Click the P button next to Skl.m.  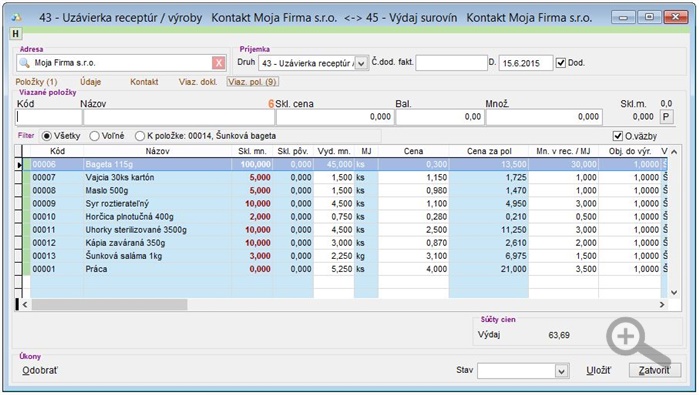coord(666,117)
